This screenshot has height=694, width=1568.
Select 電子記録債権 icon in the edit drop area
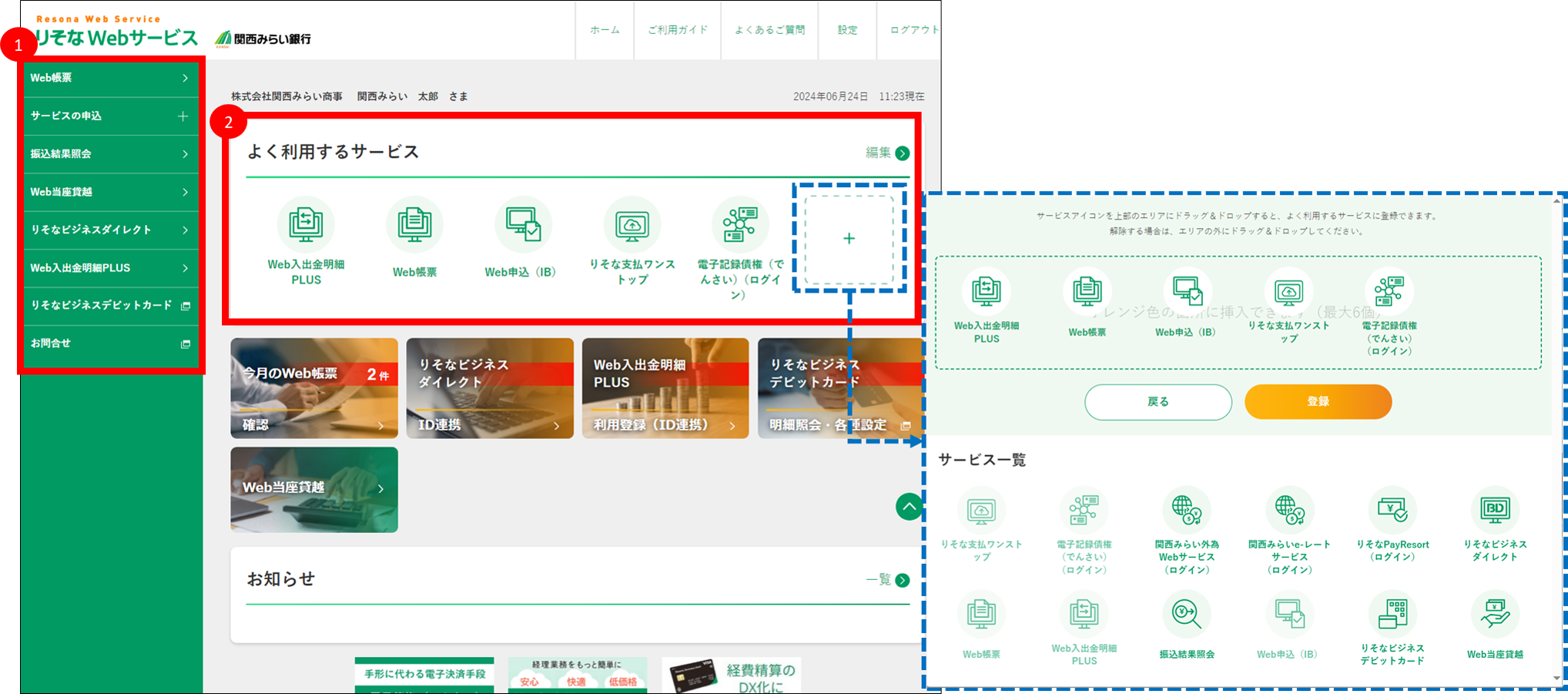1389,291
